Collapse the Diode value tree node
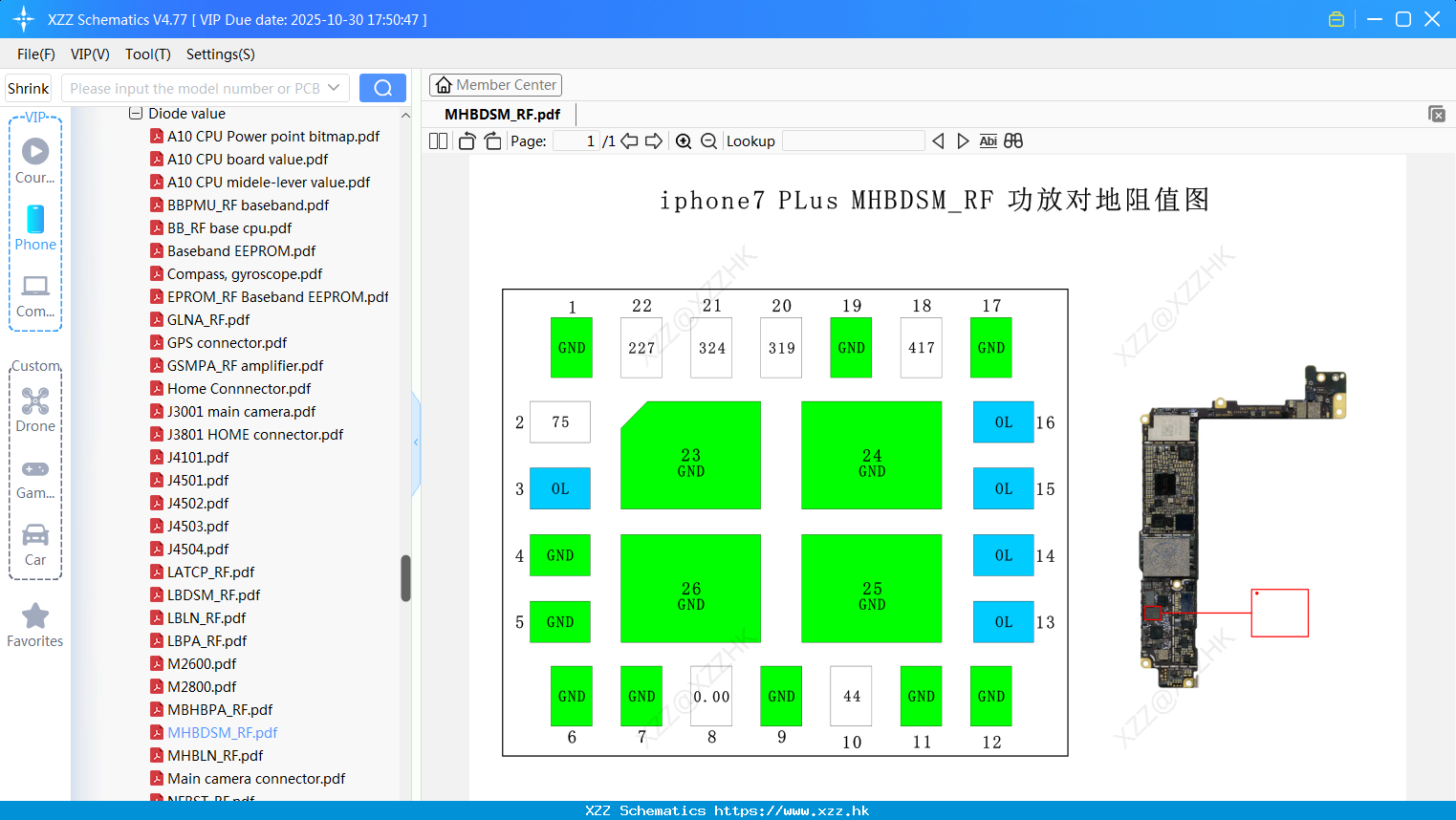This screenshot has width=1456, height=820. point(136,114)
